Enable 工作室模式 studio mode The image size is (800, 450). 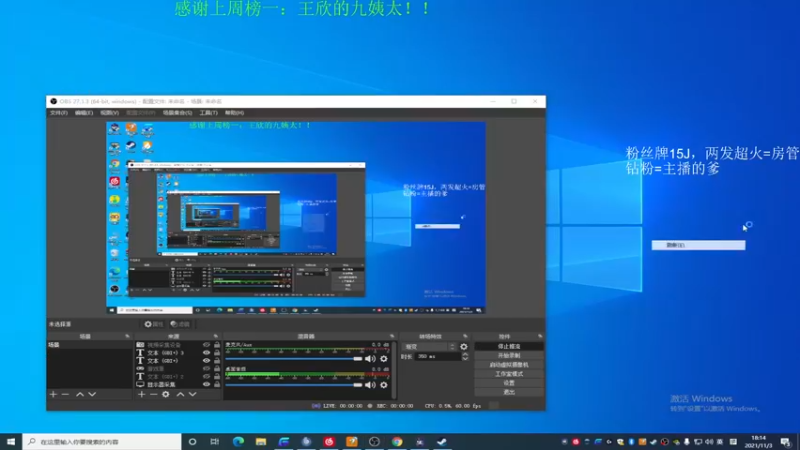(509, 374)
